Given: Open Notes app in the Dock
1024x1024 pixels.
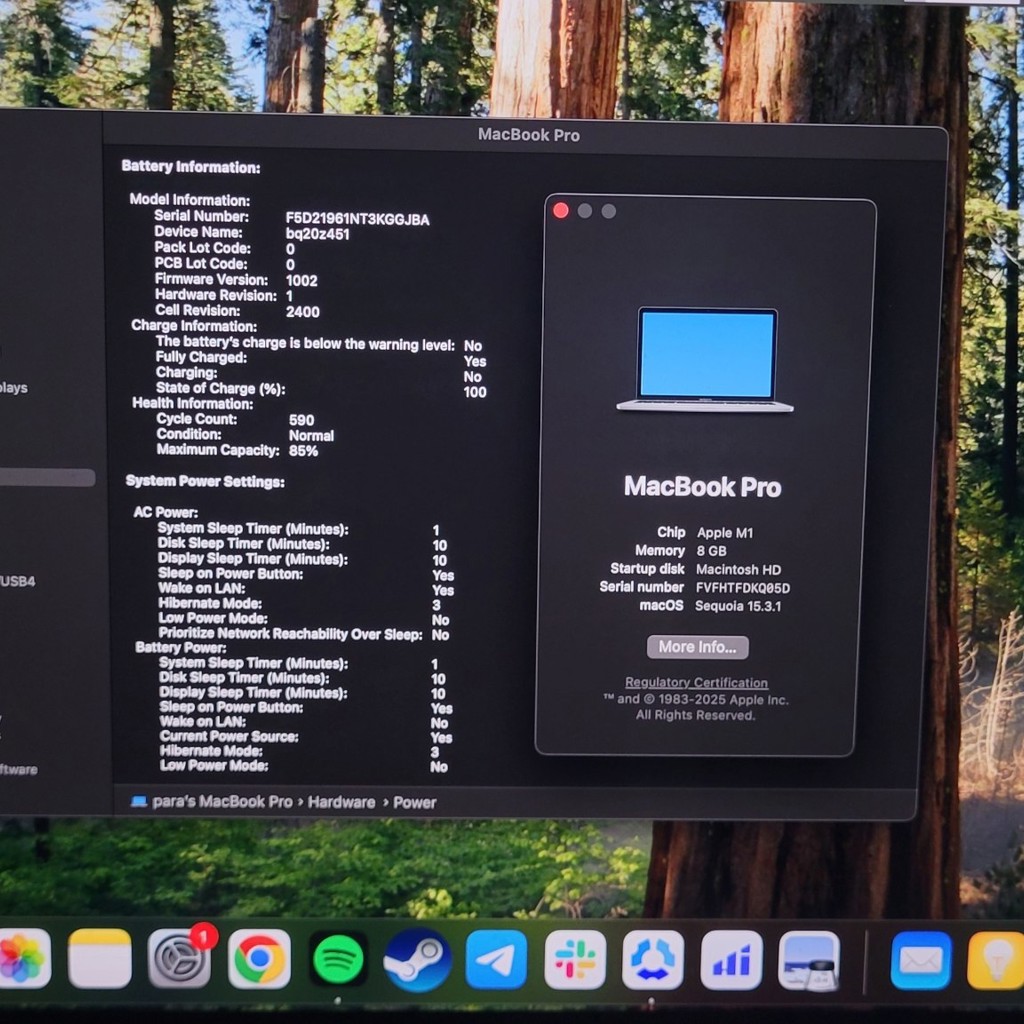Looking at the screenshot, I should click(x=100, y=958).
